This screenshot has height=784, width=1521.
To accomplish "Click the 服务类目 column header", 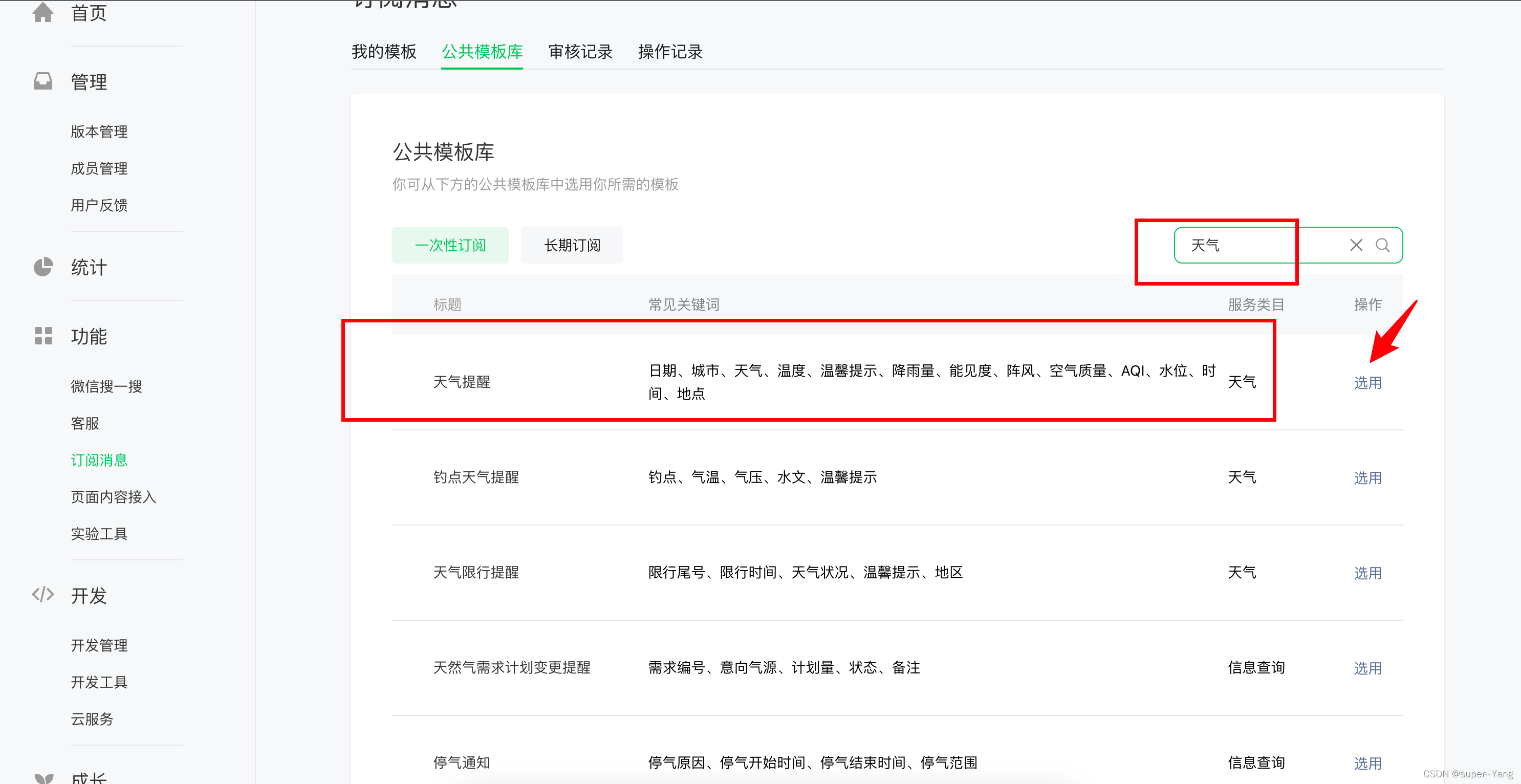I will (1256, 304).
